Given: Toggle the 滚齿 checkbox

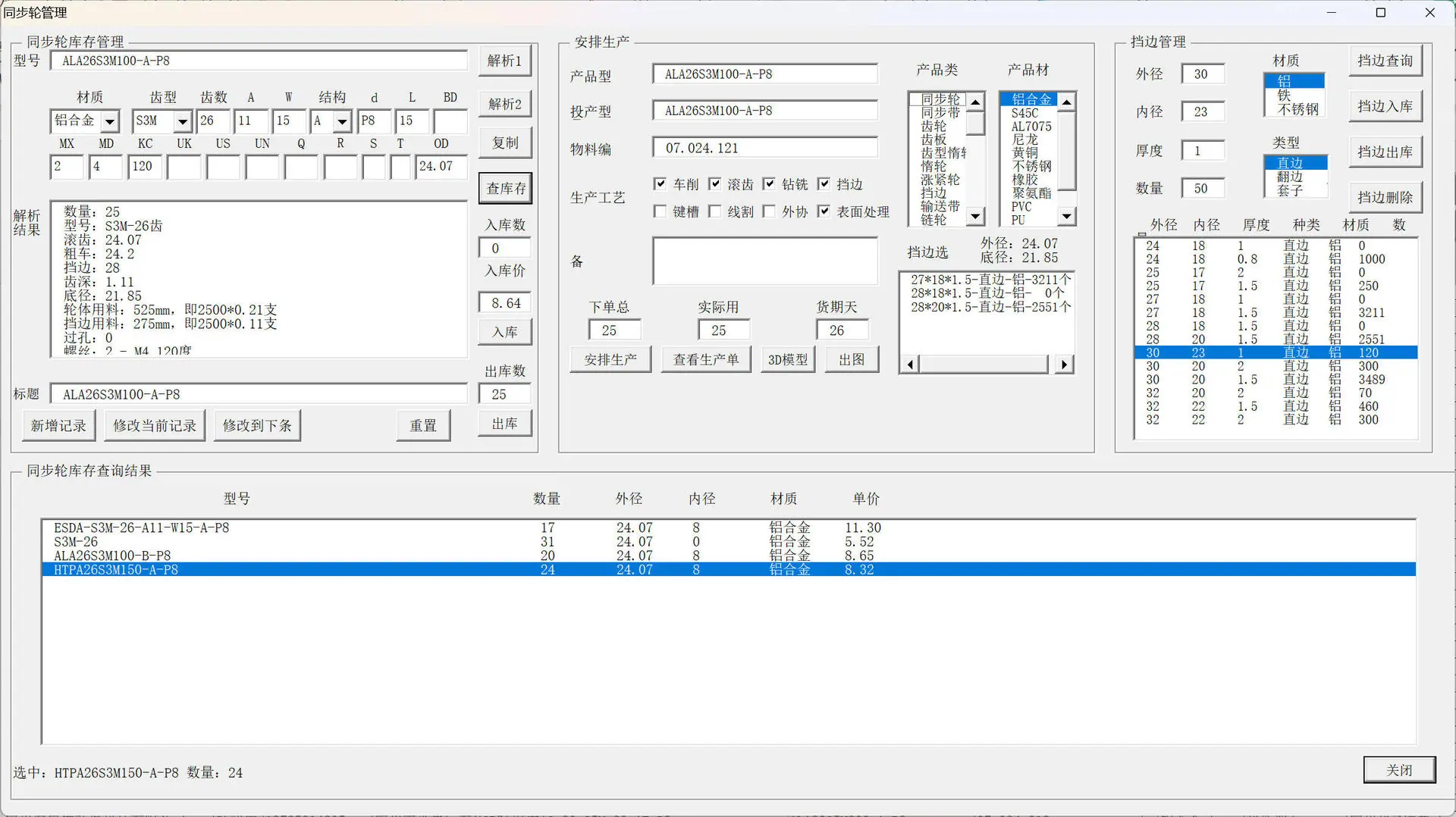Looking at the screenshot, I should pos(714,184).
